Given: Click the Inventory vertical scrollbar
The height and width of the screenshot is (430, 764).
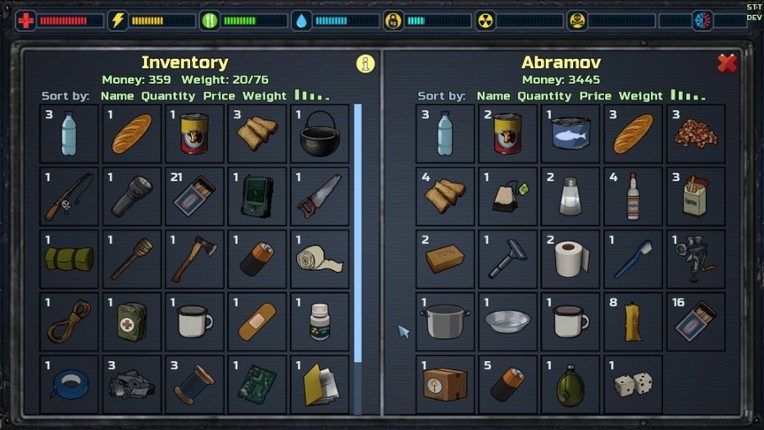Looking at the screenshot, I should [358, 233].
